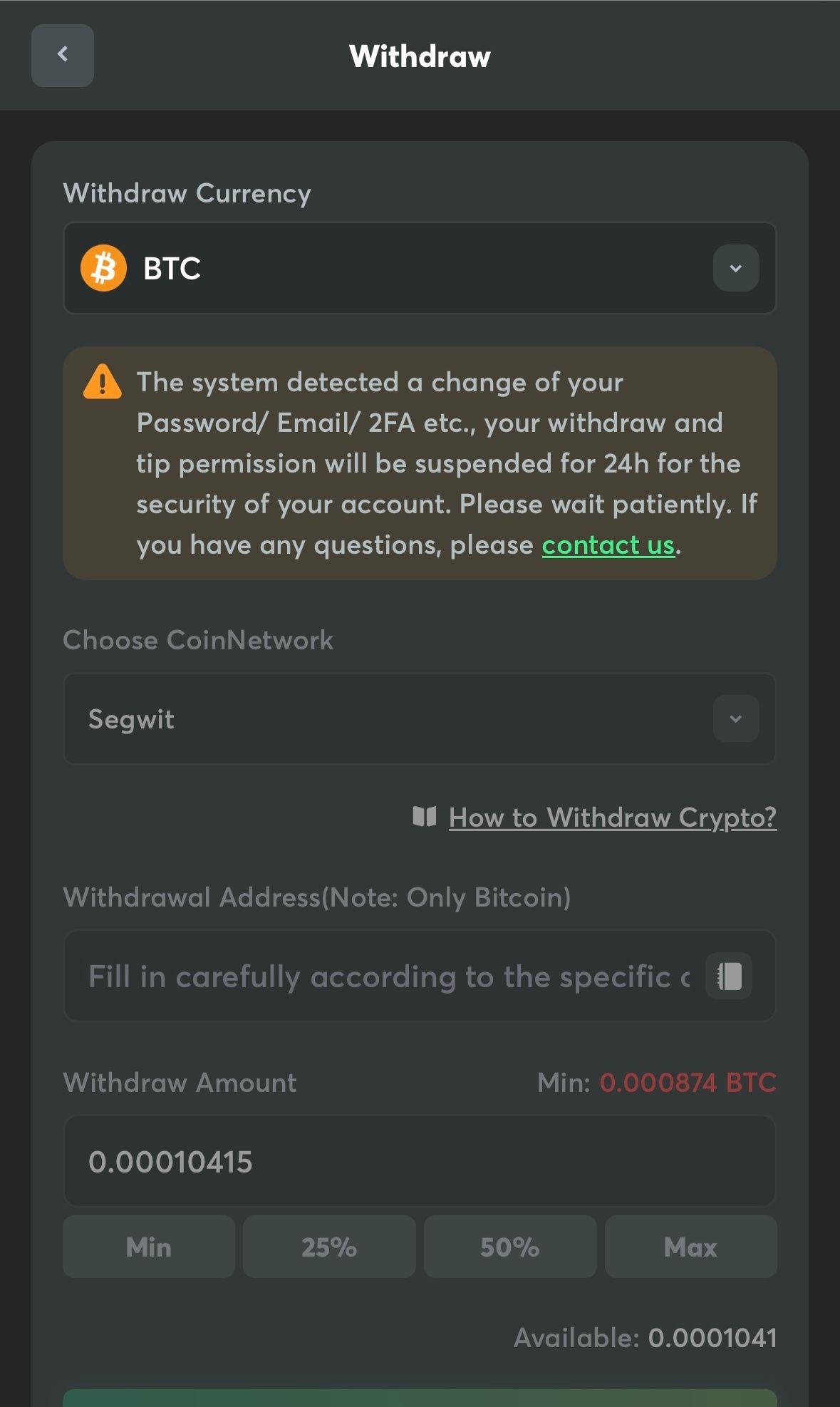This screenshot has width=840, height=1407.
Task: Click the Available 0.0001041 balance text
Action: pos(645,1338)
